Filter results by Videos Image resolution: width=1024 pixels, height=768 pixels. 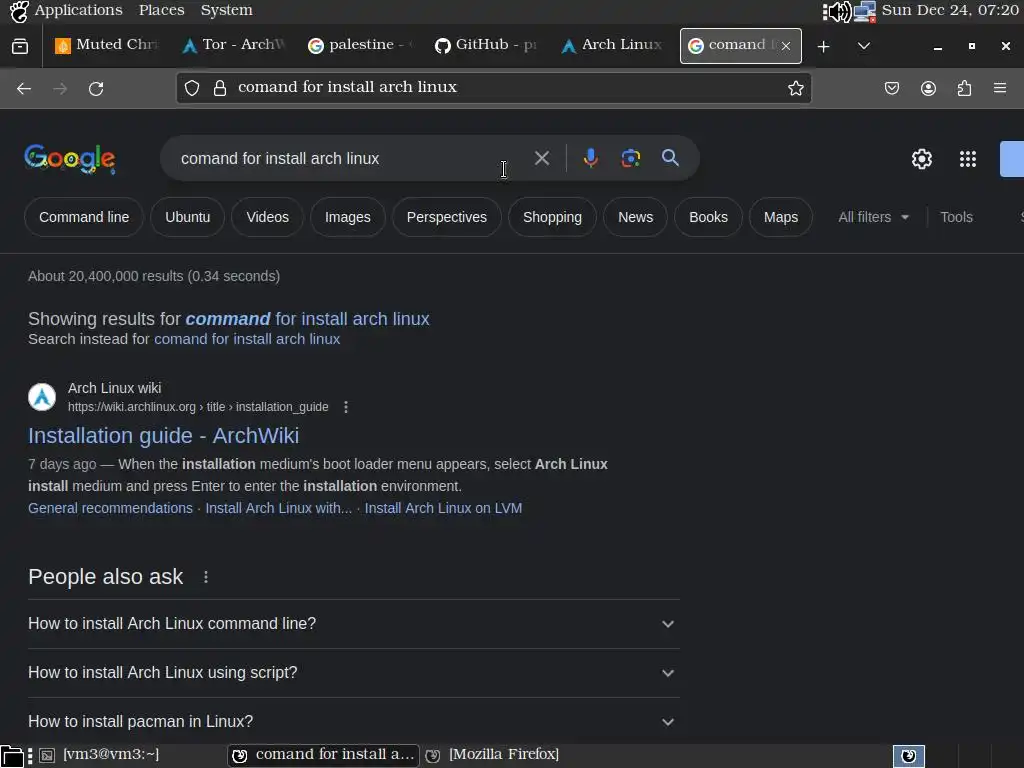coord(267,217)
